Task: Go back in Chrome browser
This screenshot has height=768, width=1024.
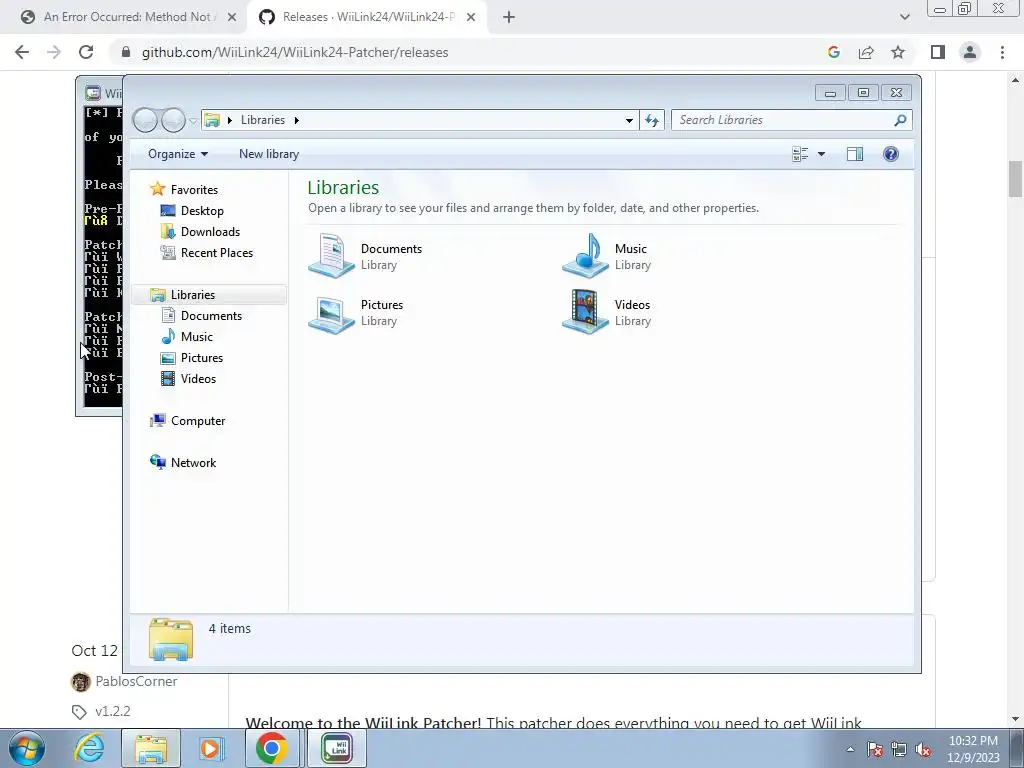Action: click(22, 52)
